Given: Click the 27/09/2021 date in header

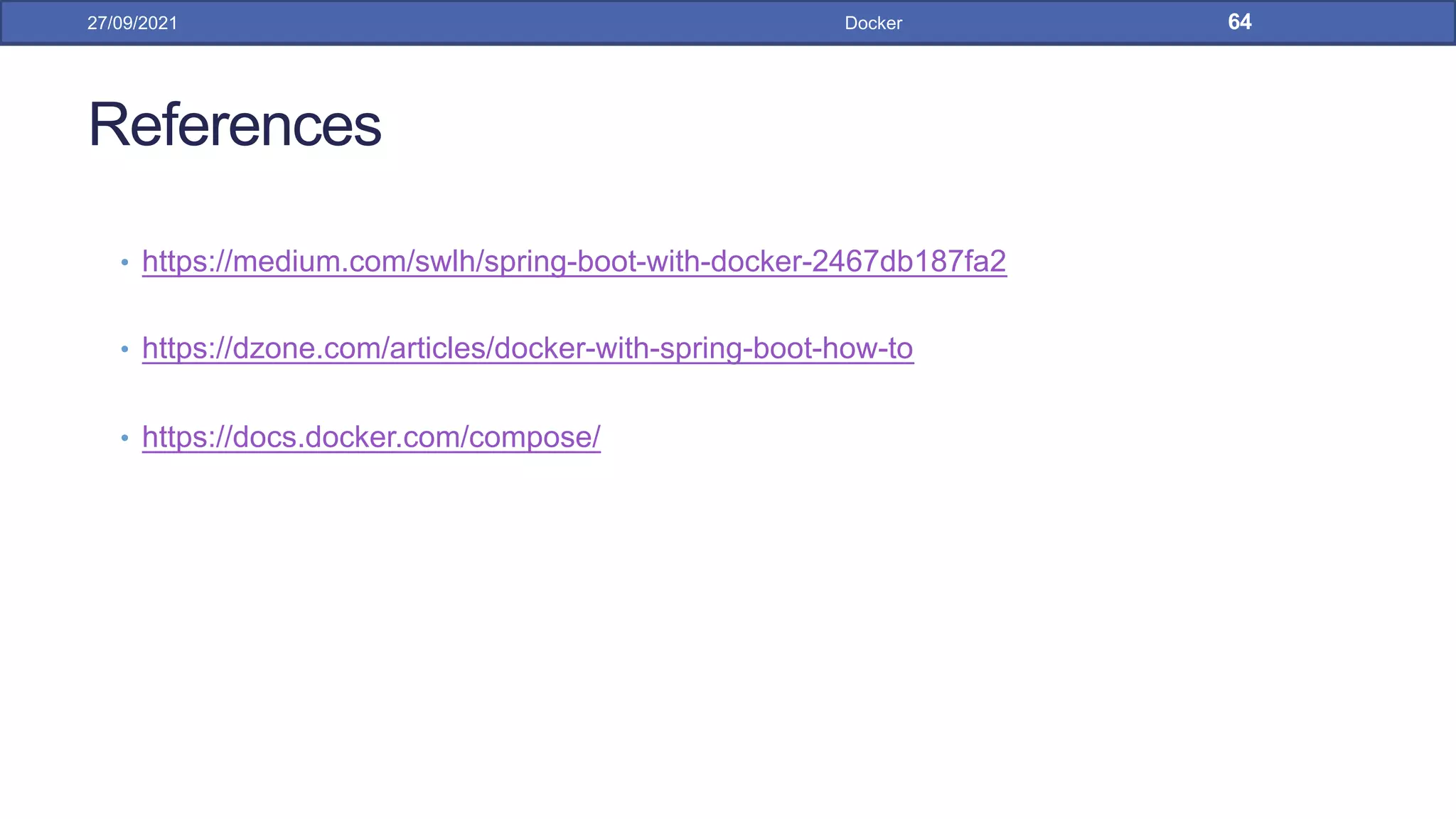Looking at the screenshot, I should tap(132, 23).
